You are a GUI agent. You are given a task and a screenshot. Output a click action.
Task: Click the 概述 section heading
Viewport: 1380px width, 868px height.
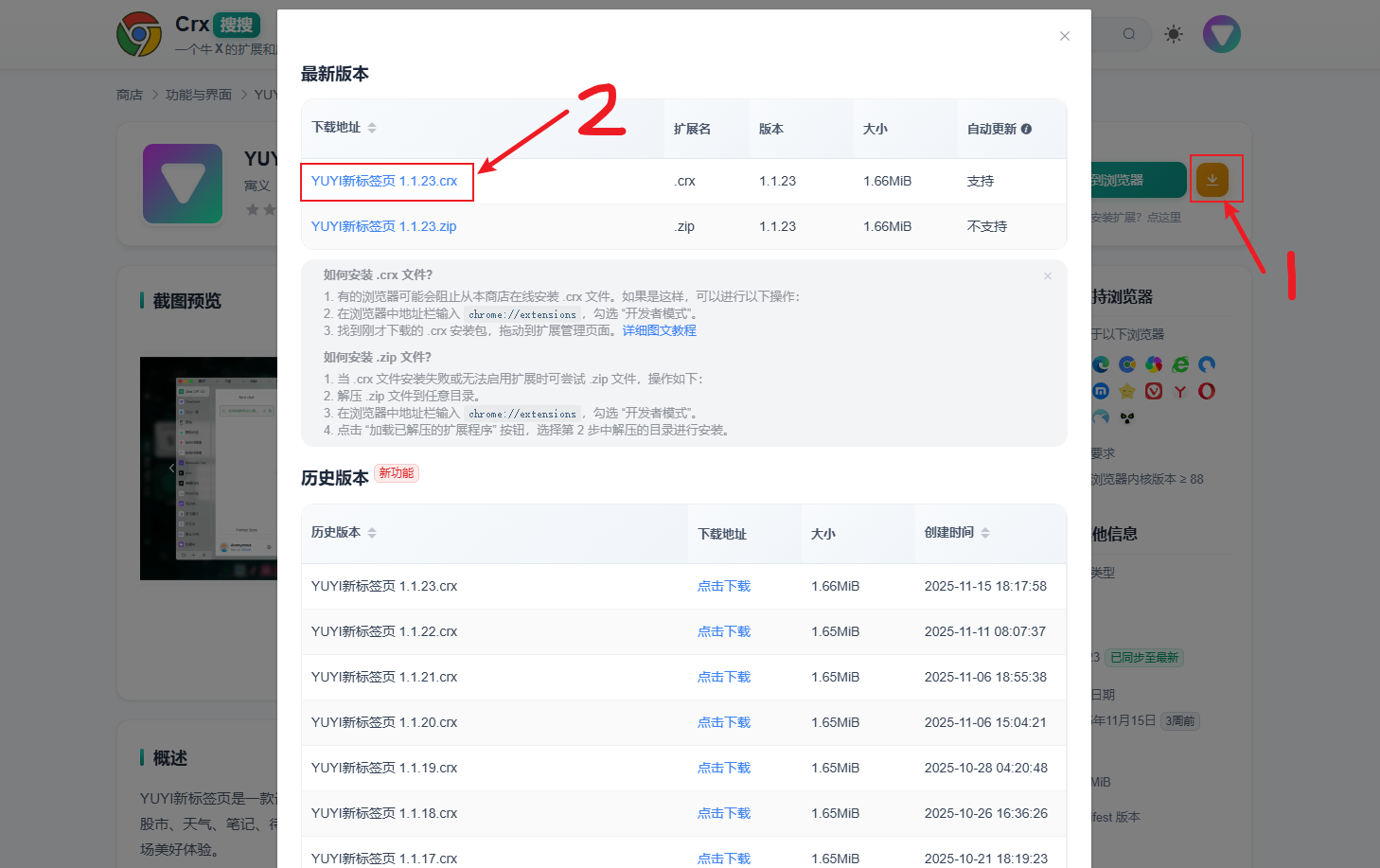(x=170, y=758)
